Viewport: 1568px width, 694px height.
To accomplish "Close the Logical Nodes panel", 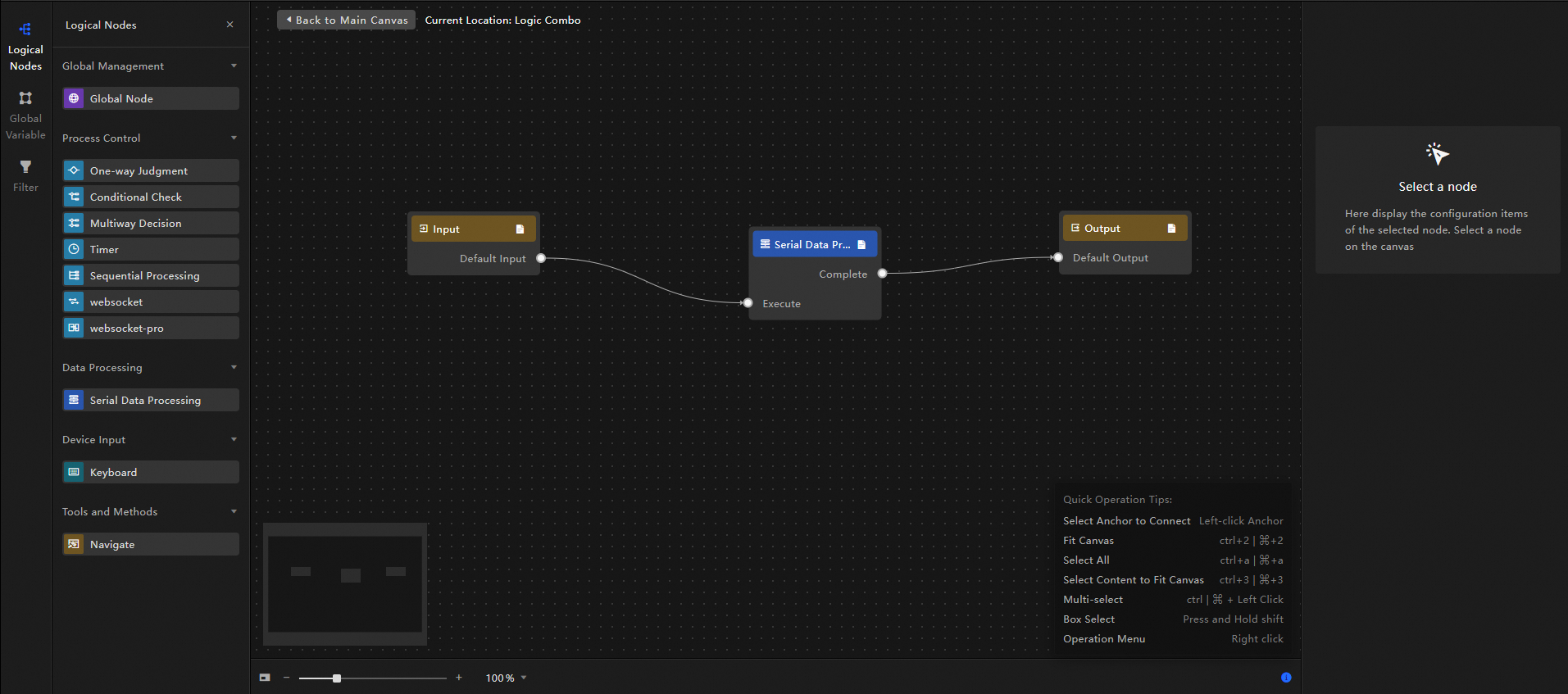I will tap(230, 25).
